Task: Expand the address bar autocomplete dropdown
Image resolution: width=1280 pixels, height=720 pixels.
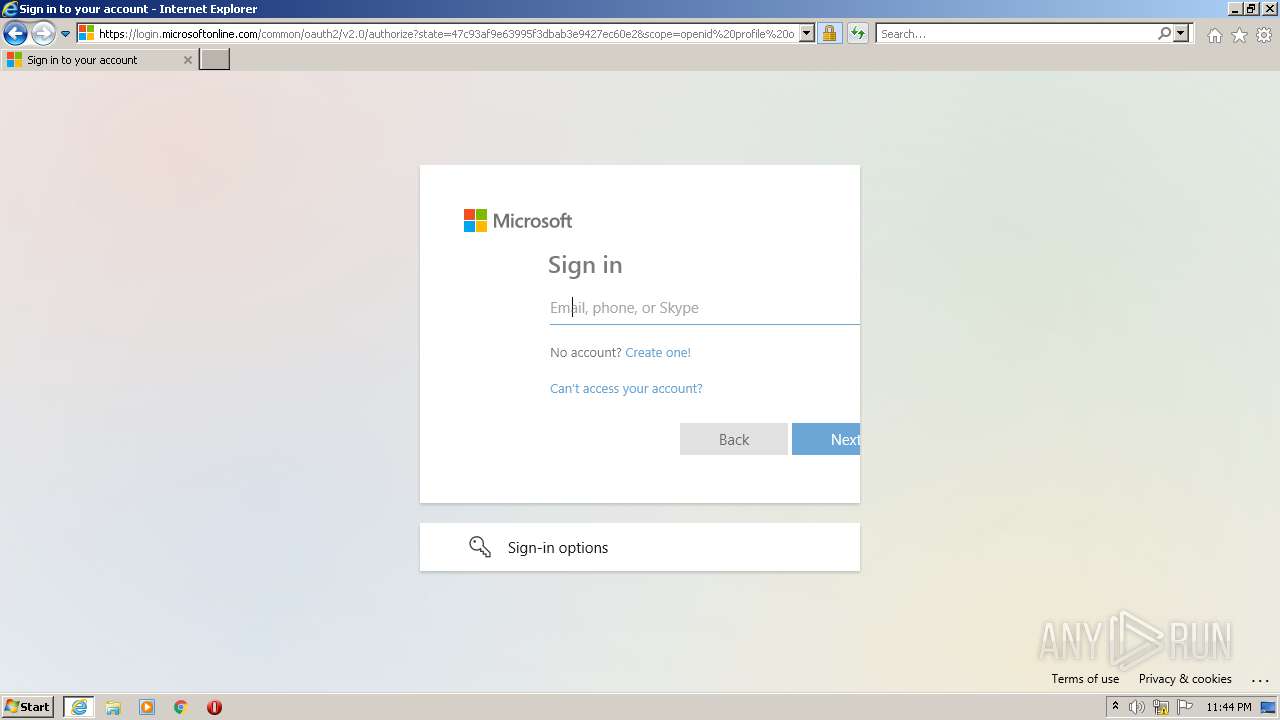Action: pos(807,34)
